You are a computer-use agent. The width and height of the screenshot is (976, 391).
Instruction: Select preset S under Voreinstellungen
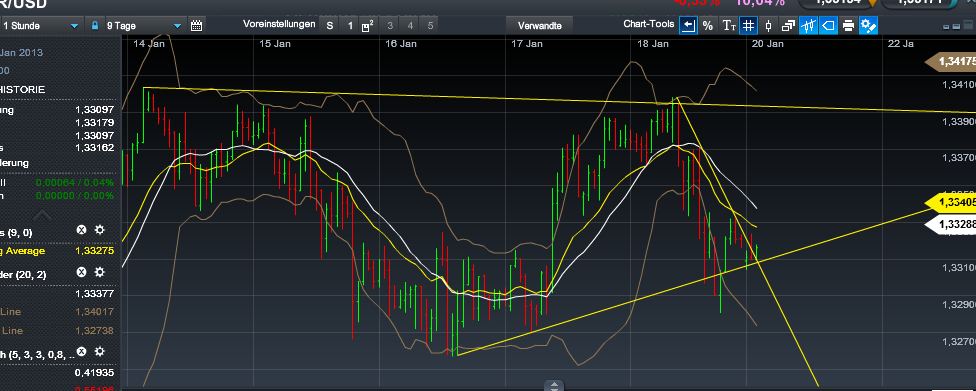coord(330,26)
